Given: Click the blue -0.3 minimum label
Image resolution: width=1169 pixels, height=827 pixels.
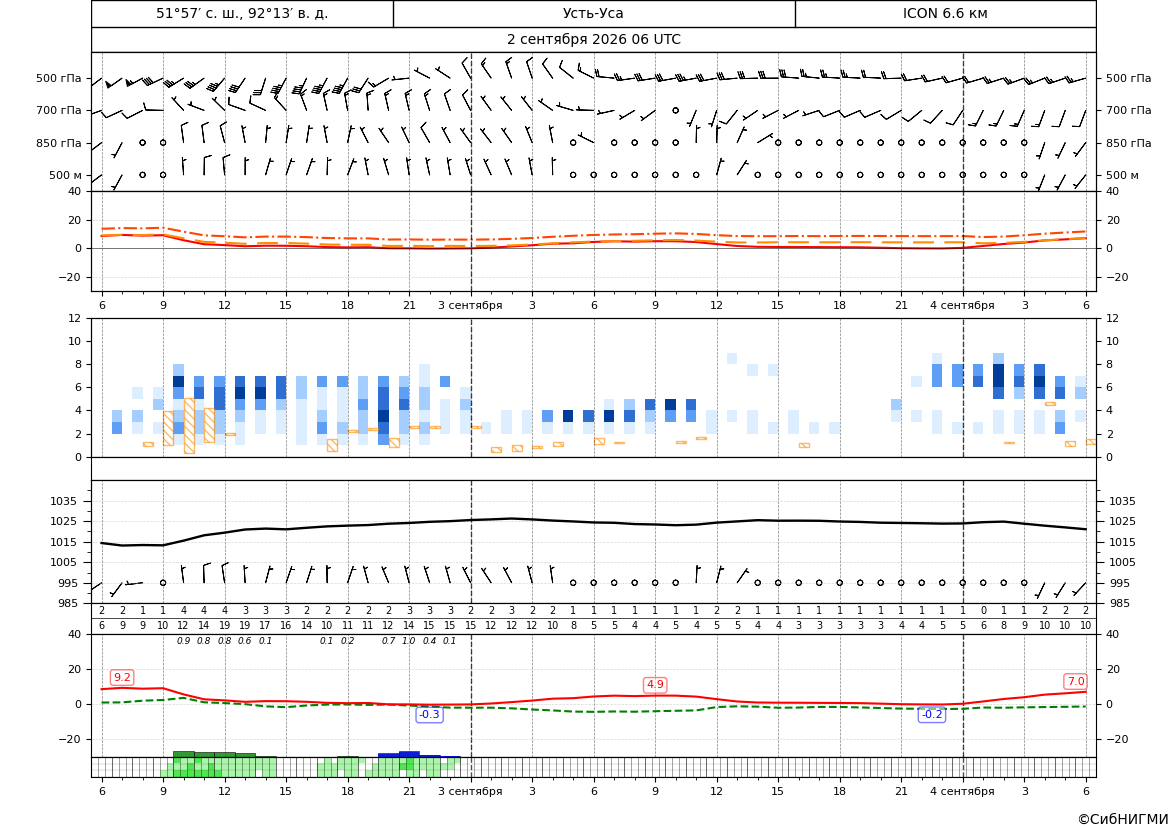Looking at the screenshot, I should click(429, 714).
